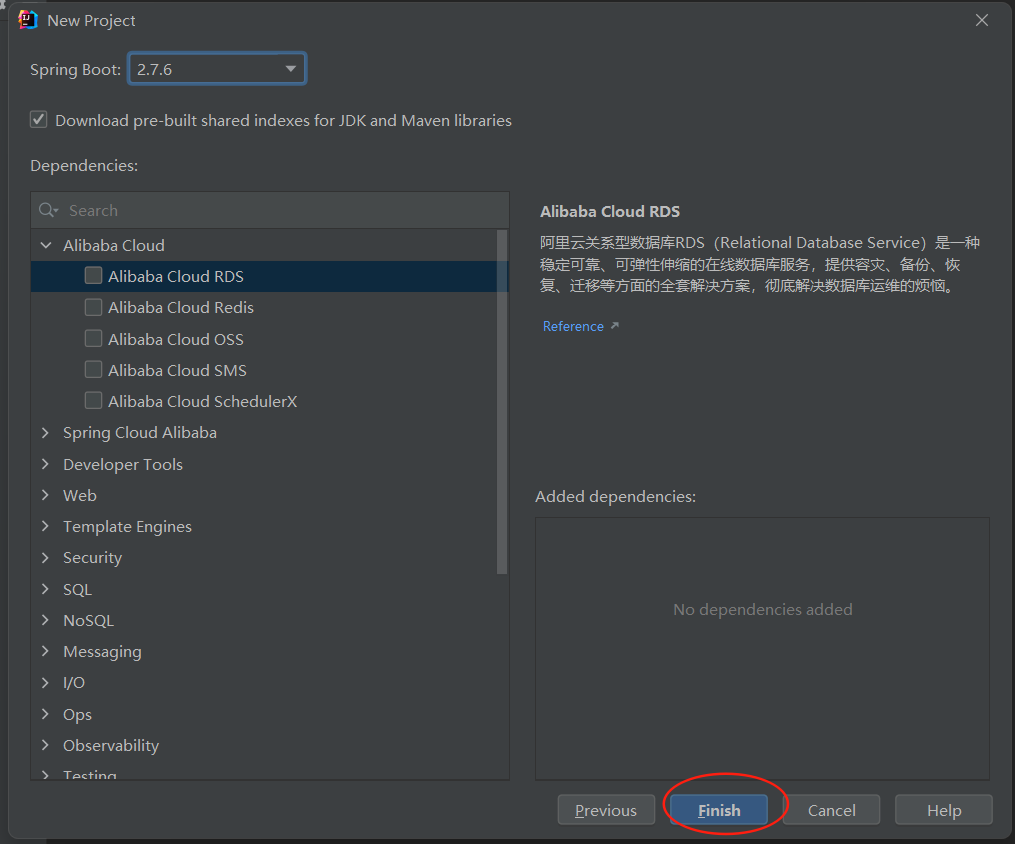Image resolution: width=1015 pixels, height=844 pixels.
Task: Expand the I/O group
Action: click(x=45, y=682)
